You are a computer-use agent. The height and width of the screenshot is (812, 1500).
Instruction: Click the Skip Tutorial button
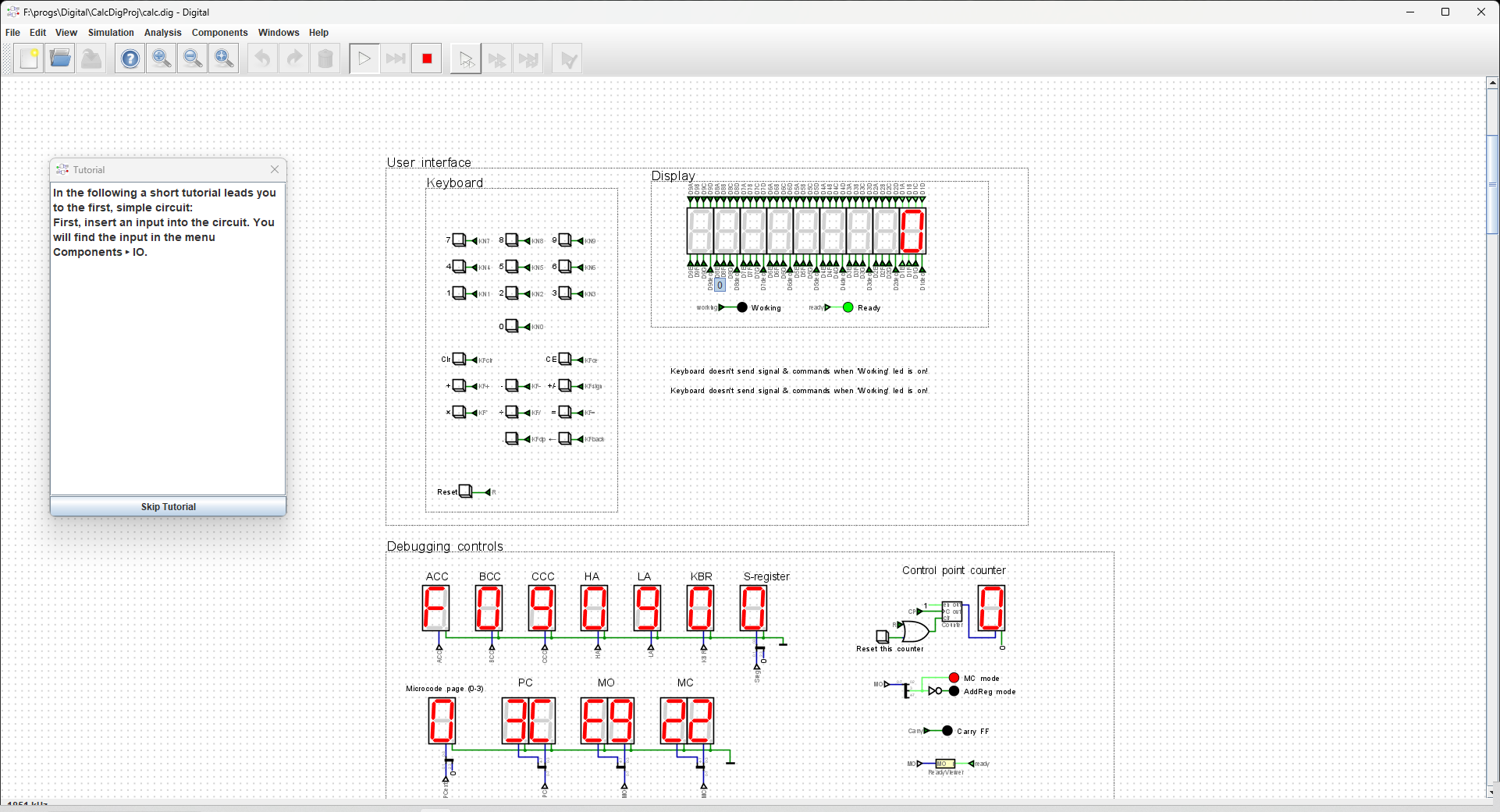pyautogui.click(x=168, y=506)
